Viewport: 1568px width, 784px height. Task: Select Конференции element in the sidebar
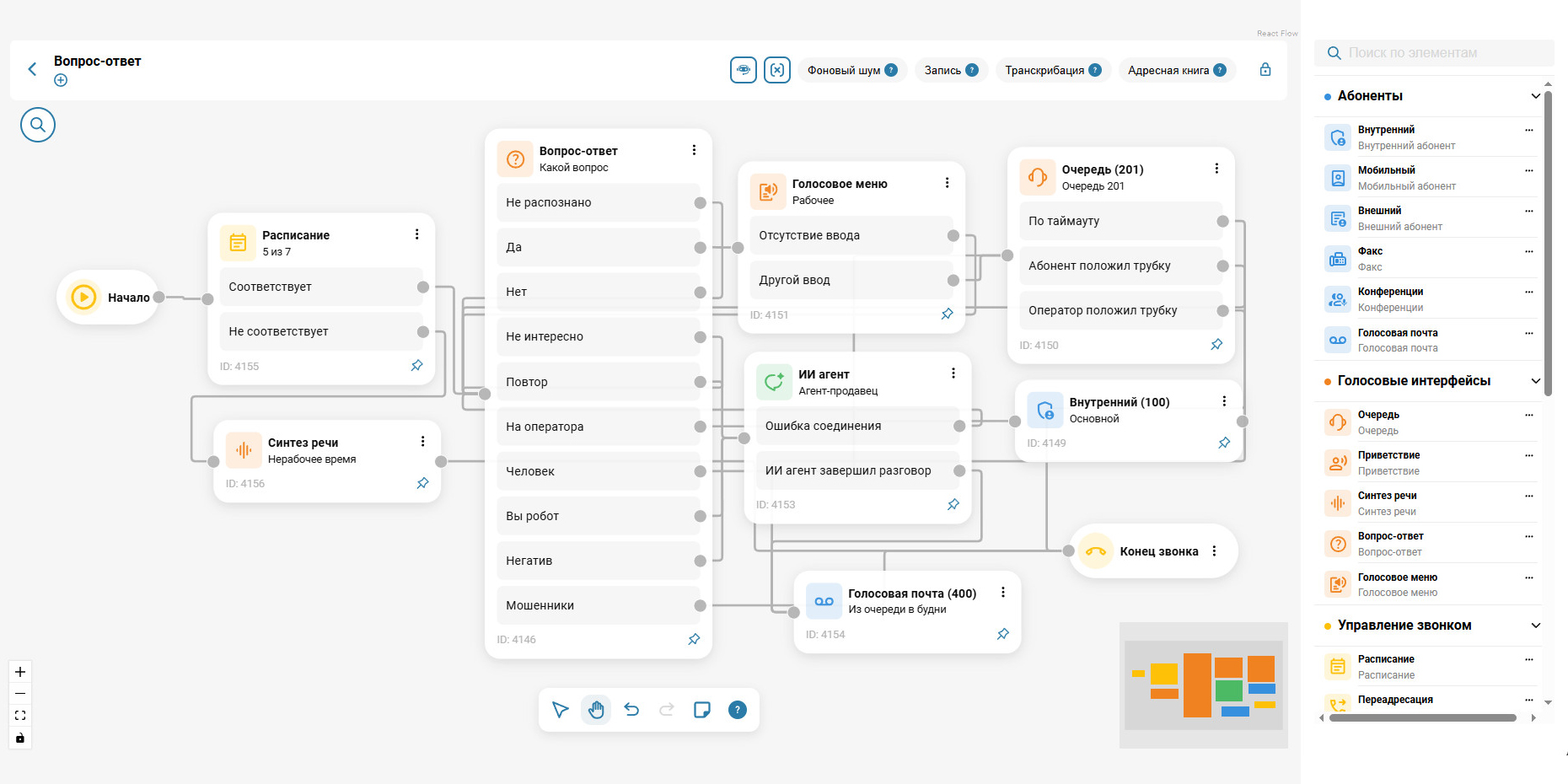coord(1429,299)
